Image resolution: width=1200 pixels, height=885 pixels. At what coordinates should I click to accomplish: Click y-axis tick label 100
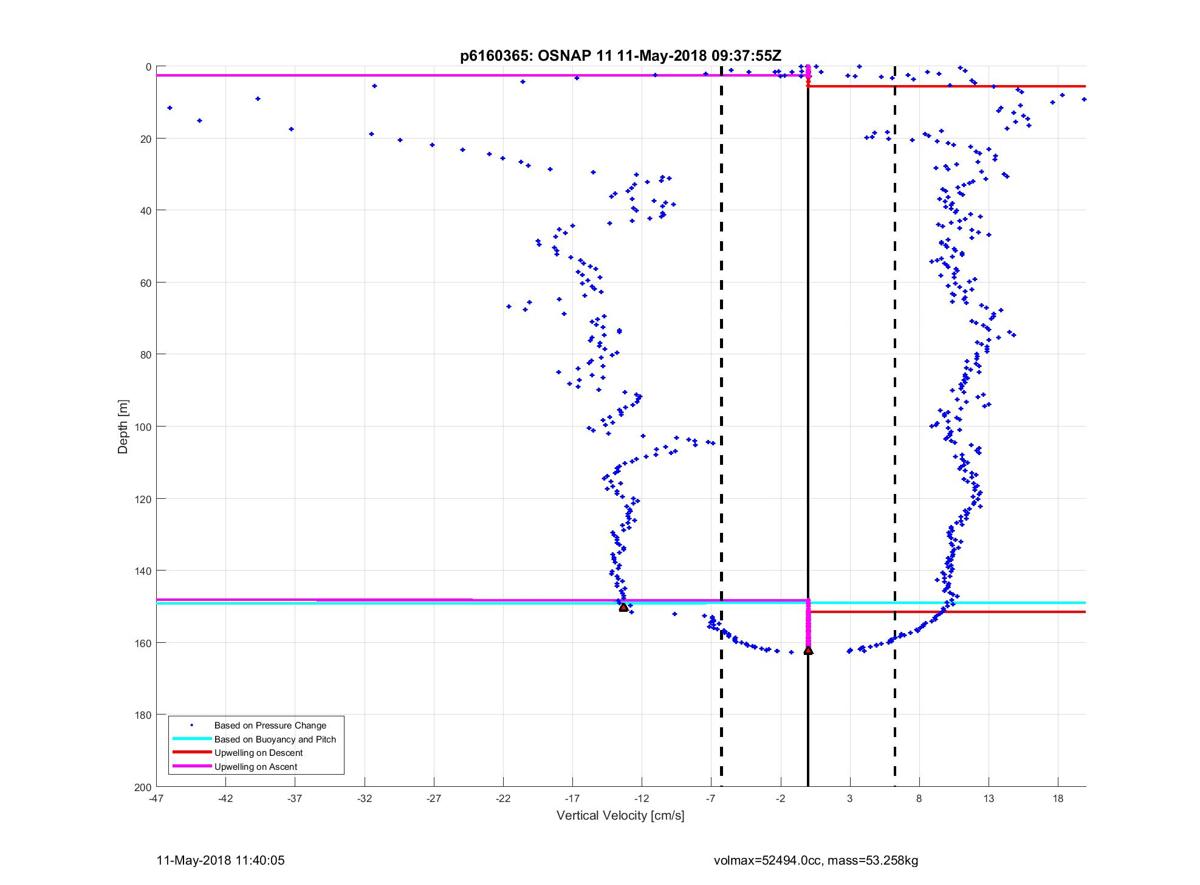tap(142, 427)
